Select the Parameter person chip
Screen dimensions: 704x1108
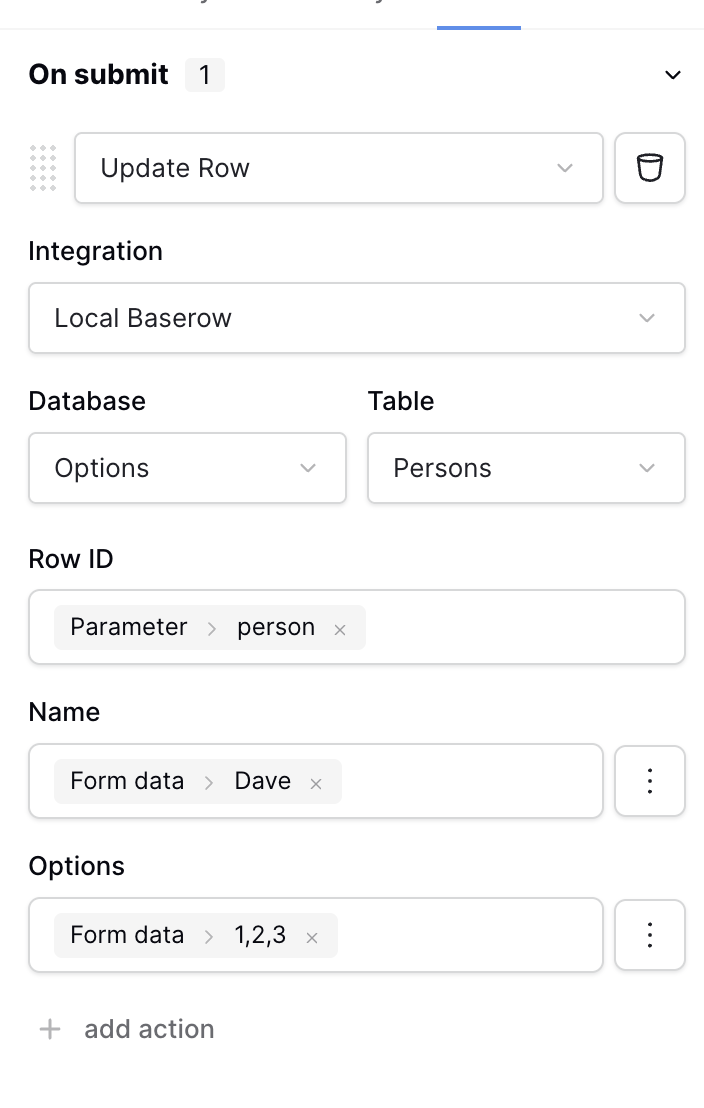pos(192,627)
